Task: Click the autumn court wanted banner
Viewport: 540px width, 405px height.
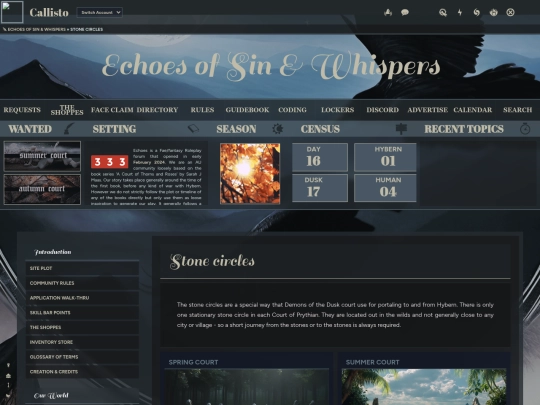Action: click(42, 189)
